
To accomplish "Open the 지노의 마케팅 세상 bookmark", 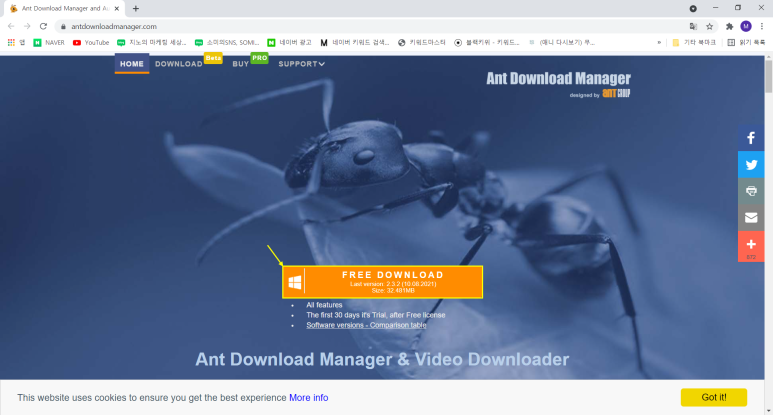I will pos(151,43).
